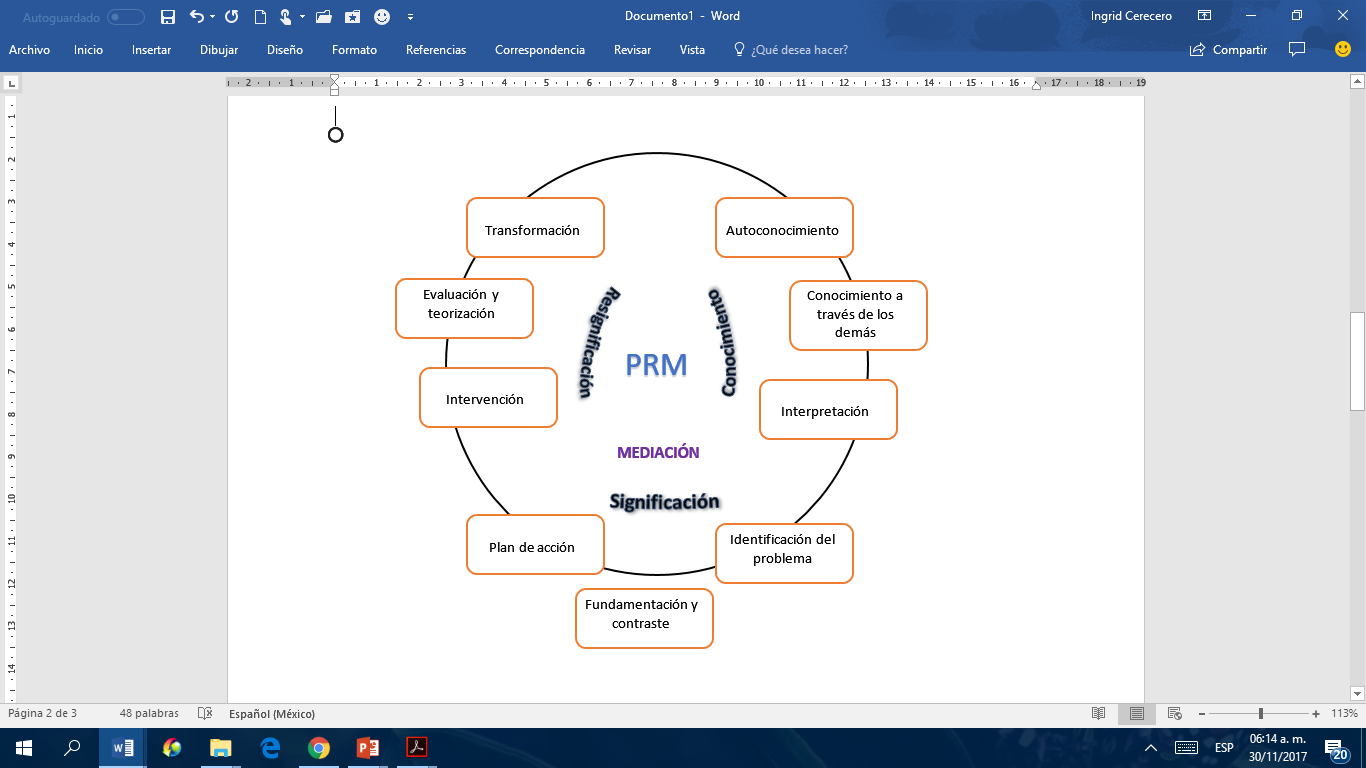Expand the Undo history dropdown arrow
Image resolution: width=1366 pixels, height=768 pixels.
[213, 17]
